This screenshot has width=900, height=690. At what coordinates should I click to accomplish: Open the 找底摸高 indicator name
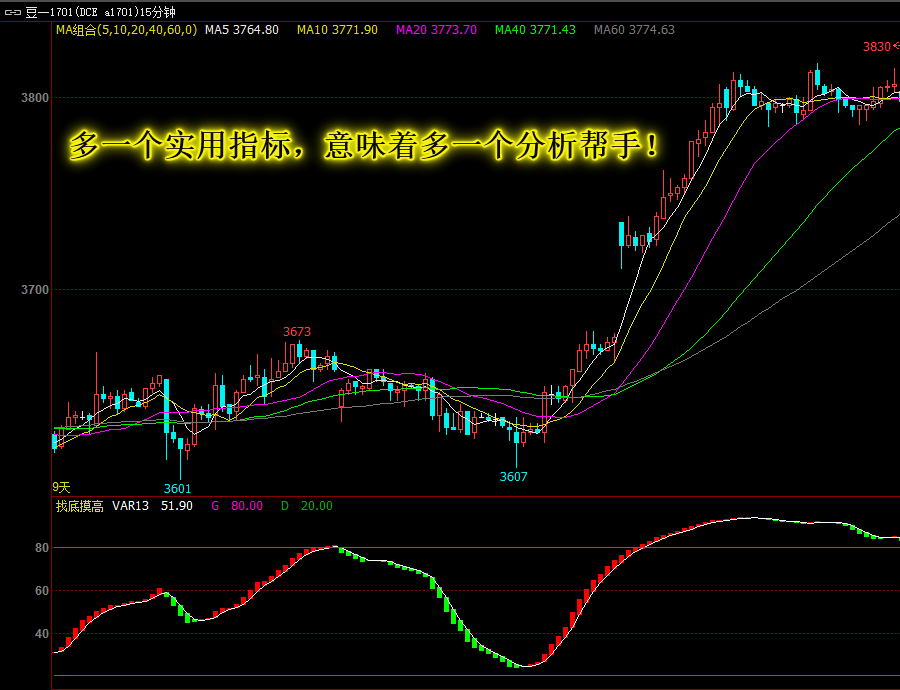[79, 506]
